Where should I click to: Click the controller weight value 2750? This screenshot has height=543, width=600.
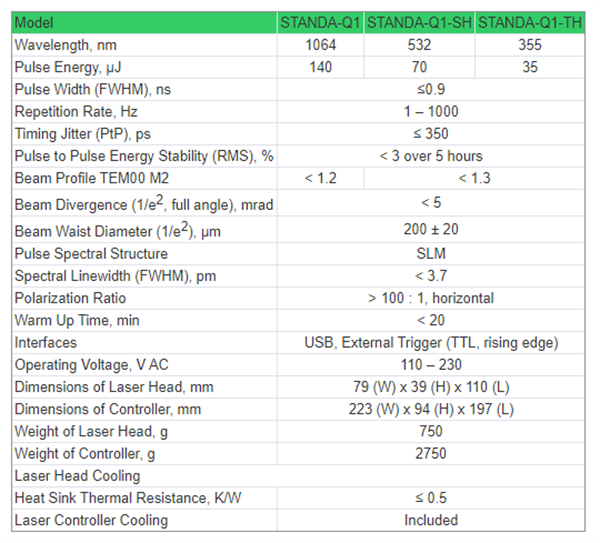click(431, 454)
